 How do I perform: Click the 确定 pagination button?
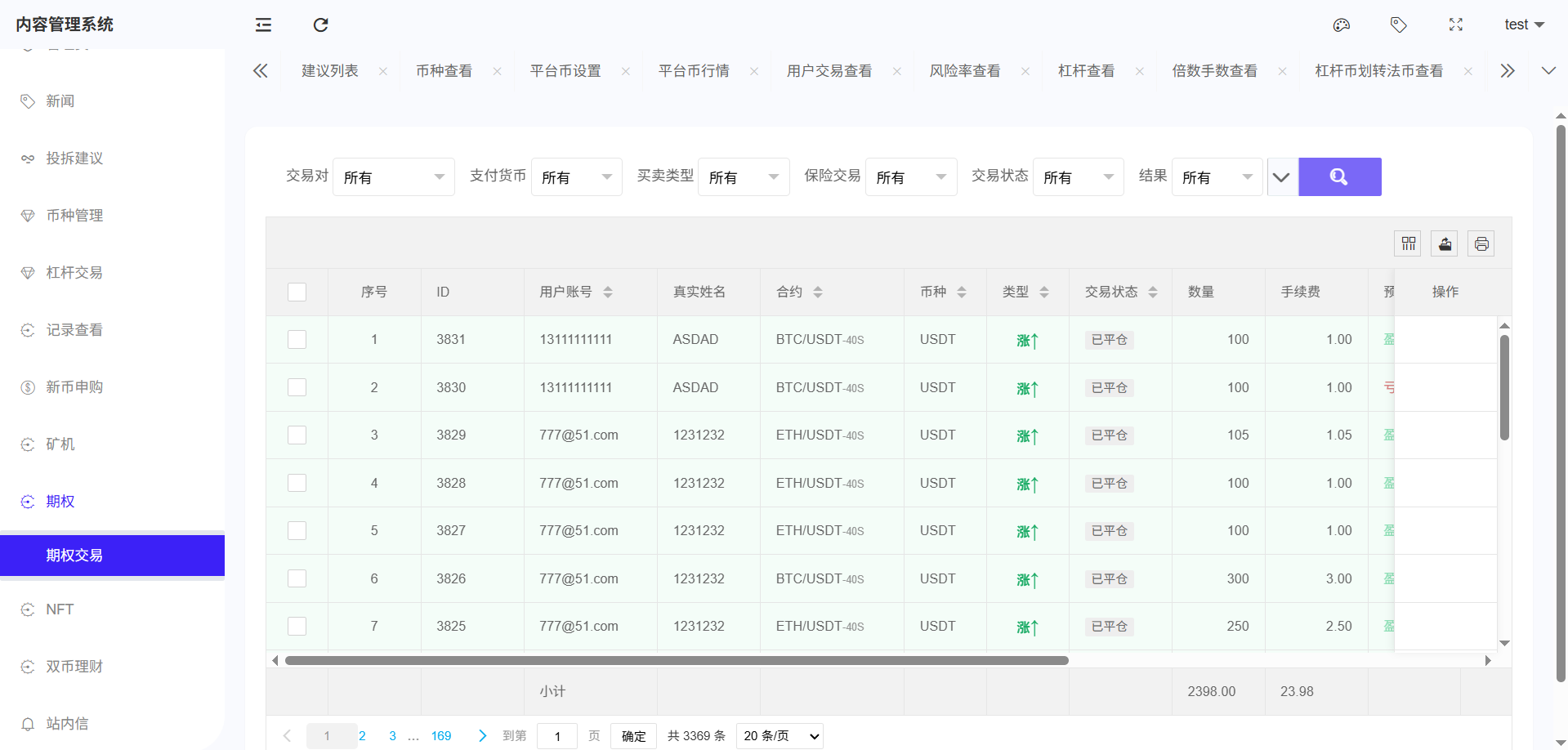point(633,736)
